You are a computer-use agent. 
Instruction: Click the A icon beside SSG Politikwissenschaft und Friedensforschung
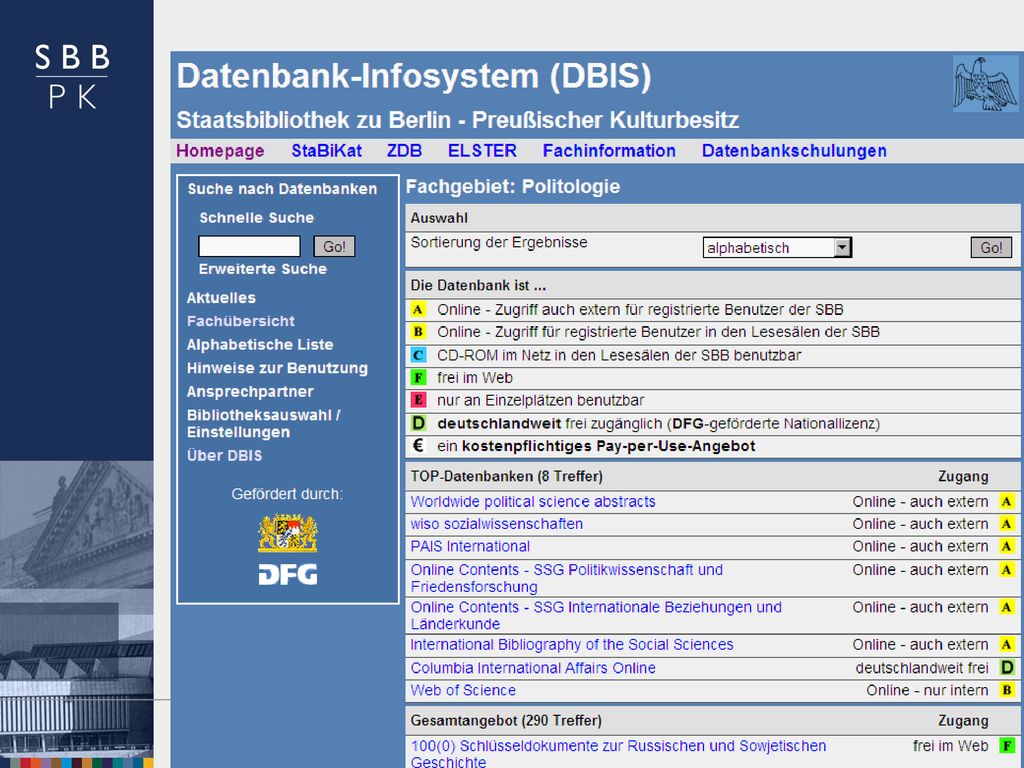[1007, 569]
